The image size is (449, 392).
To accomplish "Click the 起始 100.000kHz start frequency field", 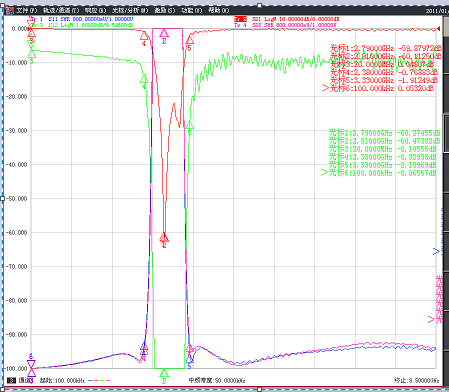I will (62, 380).
